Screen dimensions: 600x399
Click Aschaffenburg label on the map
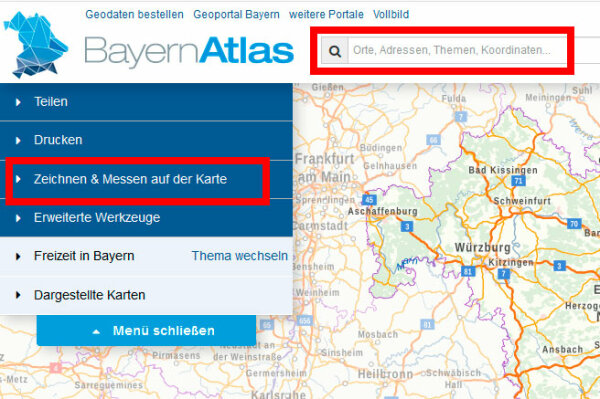coord(382,211)
